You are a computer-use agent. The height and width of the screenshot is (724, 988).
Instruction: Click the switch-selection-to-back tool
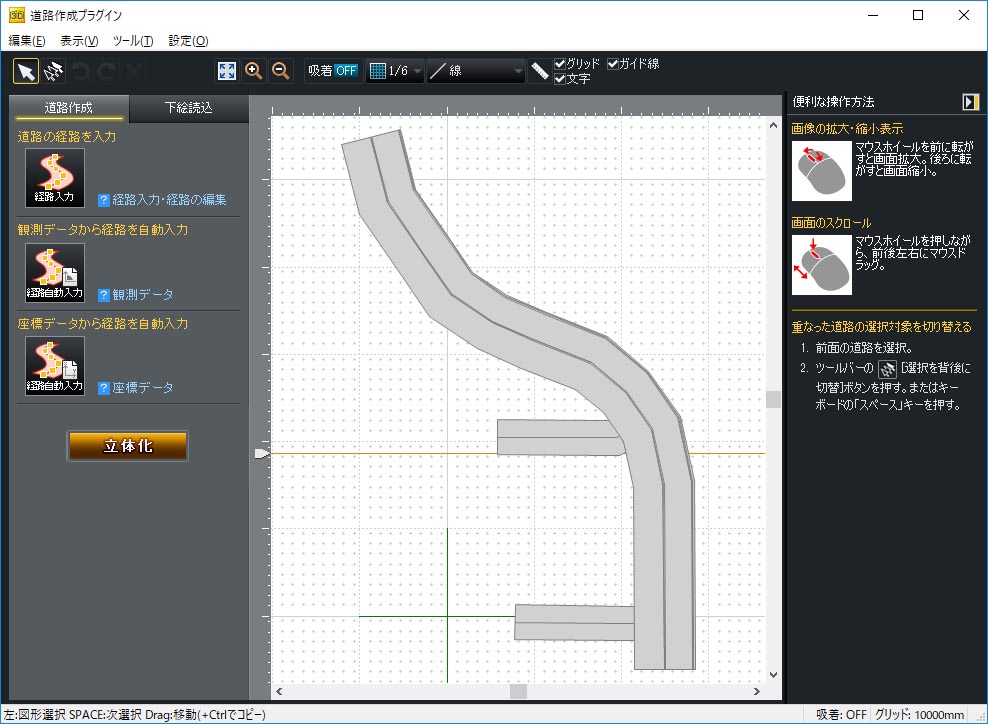click(x=54, y=71)
